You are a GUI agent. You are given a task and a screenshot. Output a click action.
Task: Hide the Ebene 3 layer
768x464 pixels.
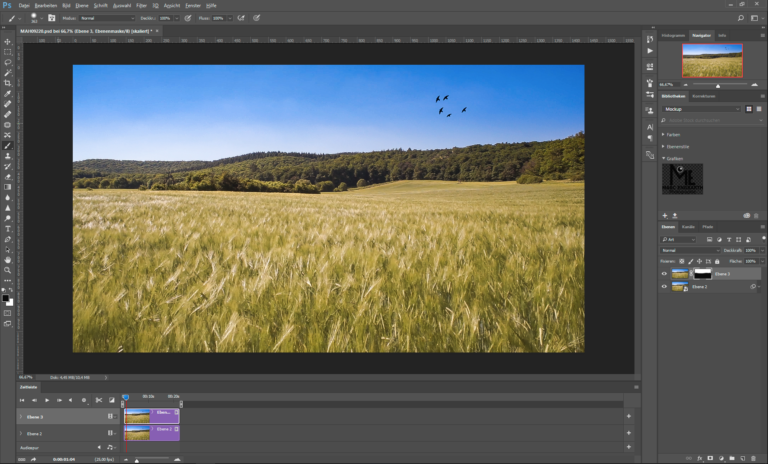(x=664, y=274)
